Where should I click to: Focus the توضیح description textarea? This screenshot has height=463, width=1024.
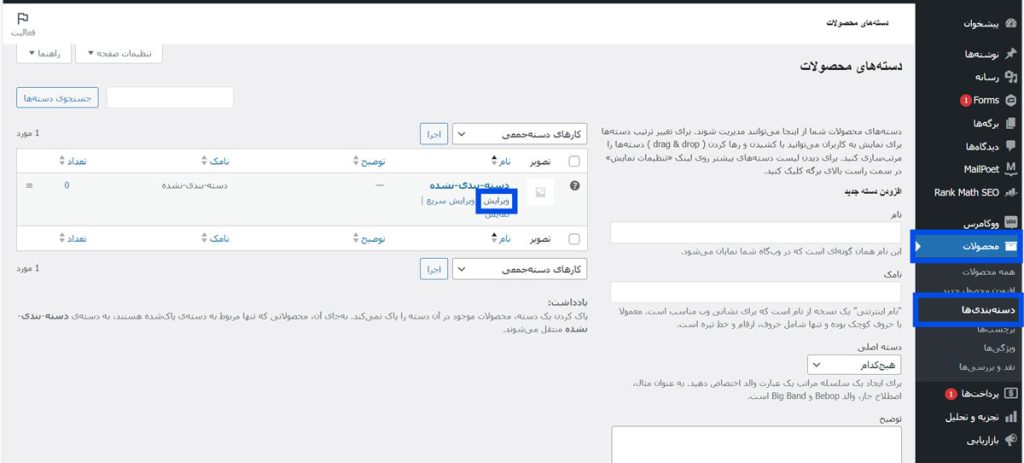756,444
